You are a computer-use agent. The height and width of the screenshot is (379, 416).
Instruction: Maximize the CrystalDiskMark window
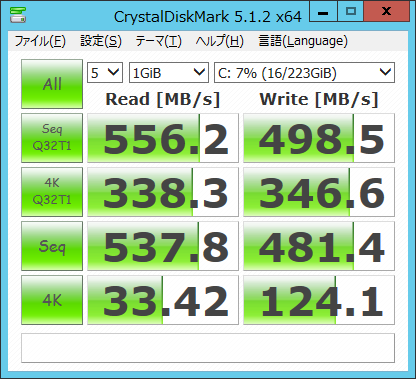(x=351, y=12)
